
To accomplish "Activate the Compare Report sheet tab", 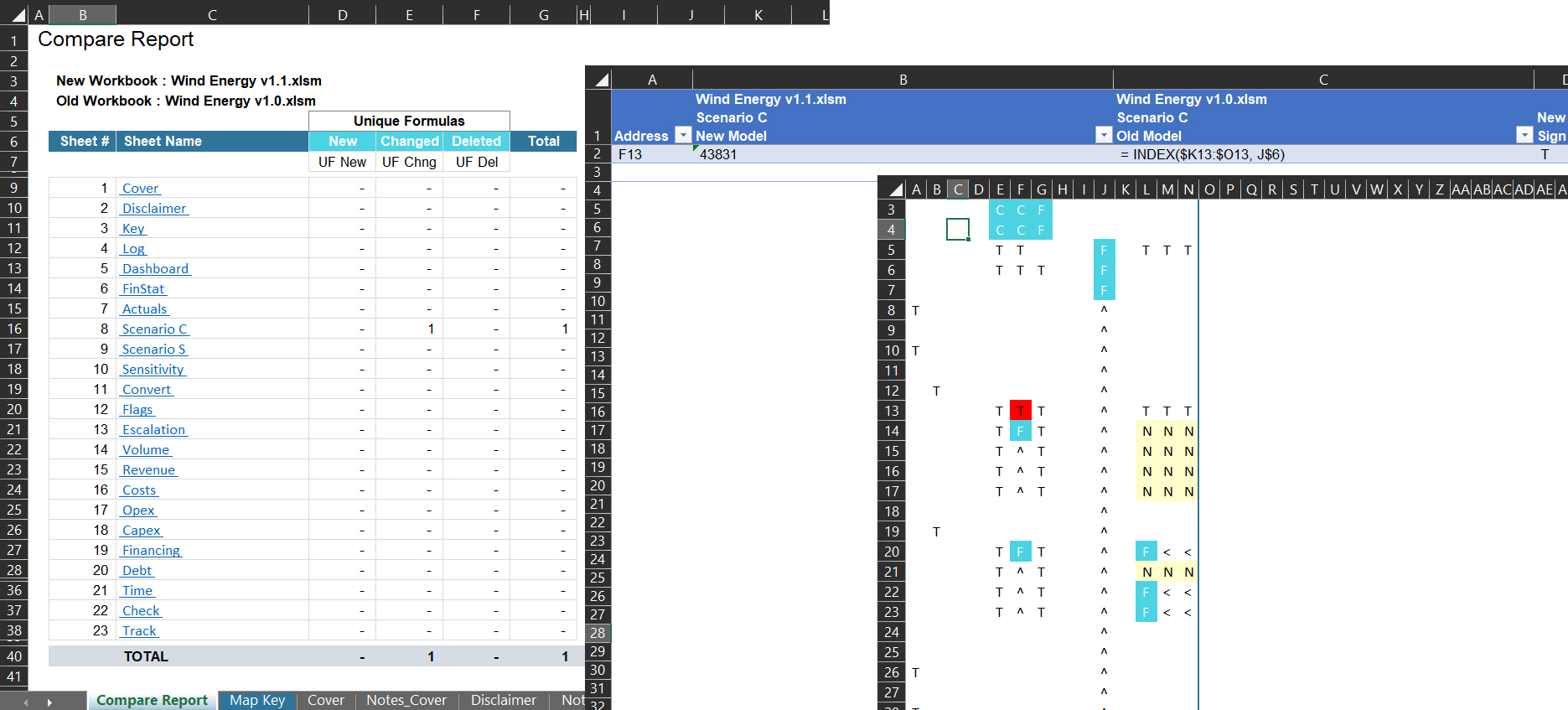I will pyautogui.click(x=152, y=700).
